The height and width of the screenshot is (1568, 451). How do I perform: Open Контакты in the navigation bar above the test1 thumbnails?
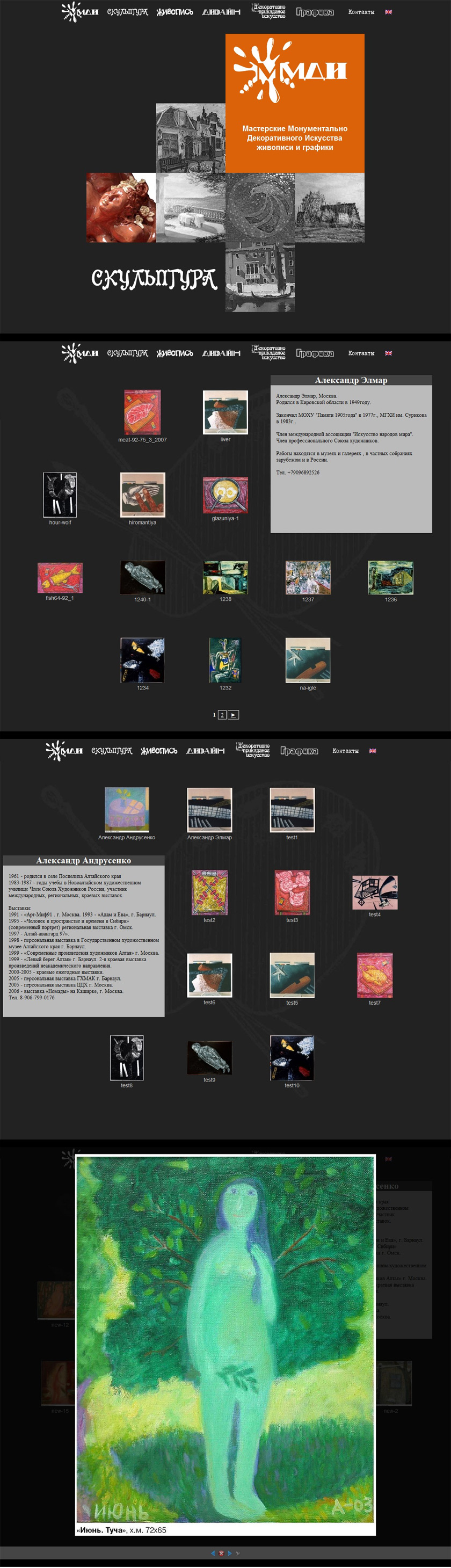(345, 751)
